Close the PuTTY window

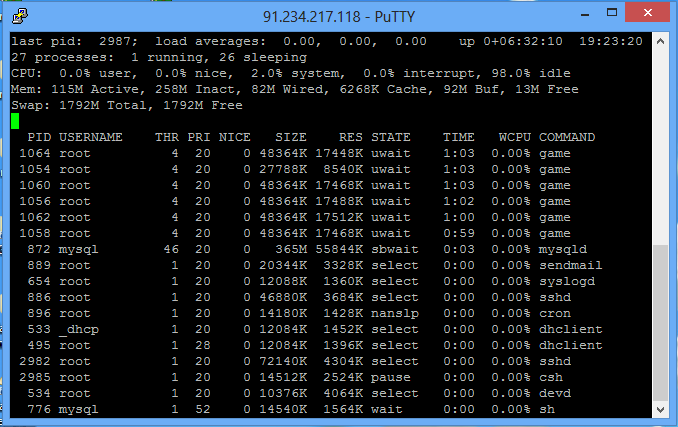pos(647,13)
